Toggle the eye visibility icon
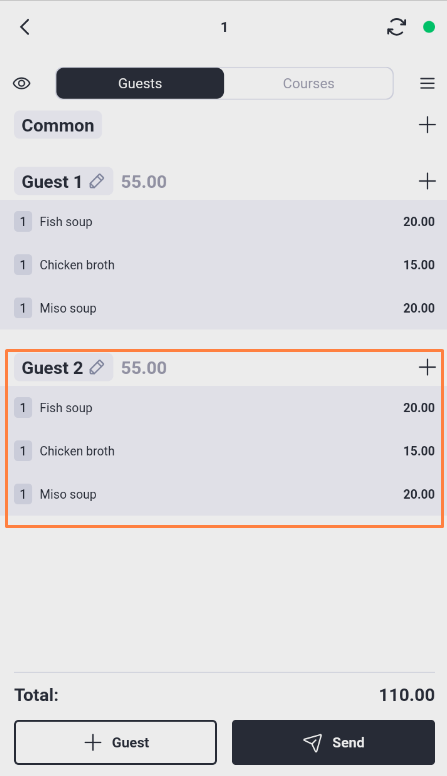This screenshot has width=447, height=776. pyautogui.click(x=22, y=83)
